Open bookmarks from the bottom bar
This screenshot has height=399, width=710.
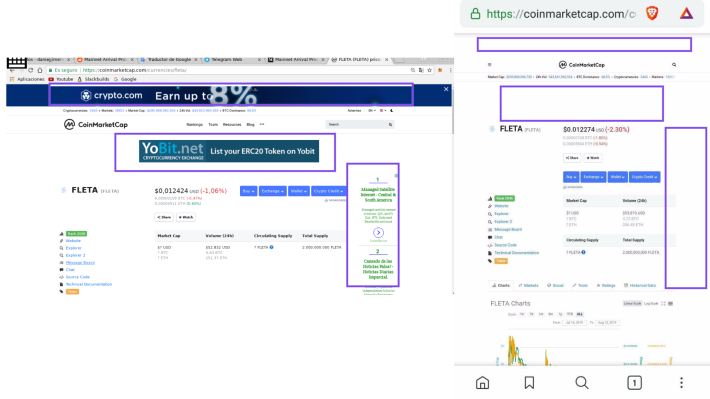(529, 383)
